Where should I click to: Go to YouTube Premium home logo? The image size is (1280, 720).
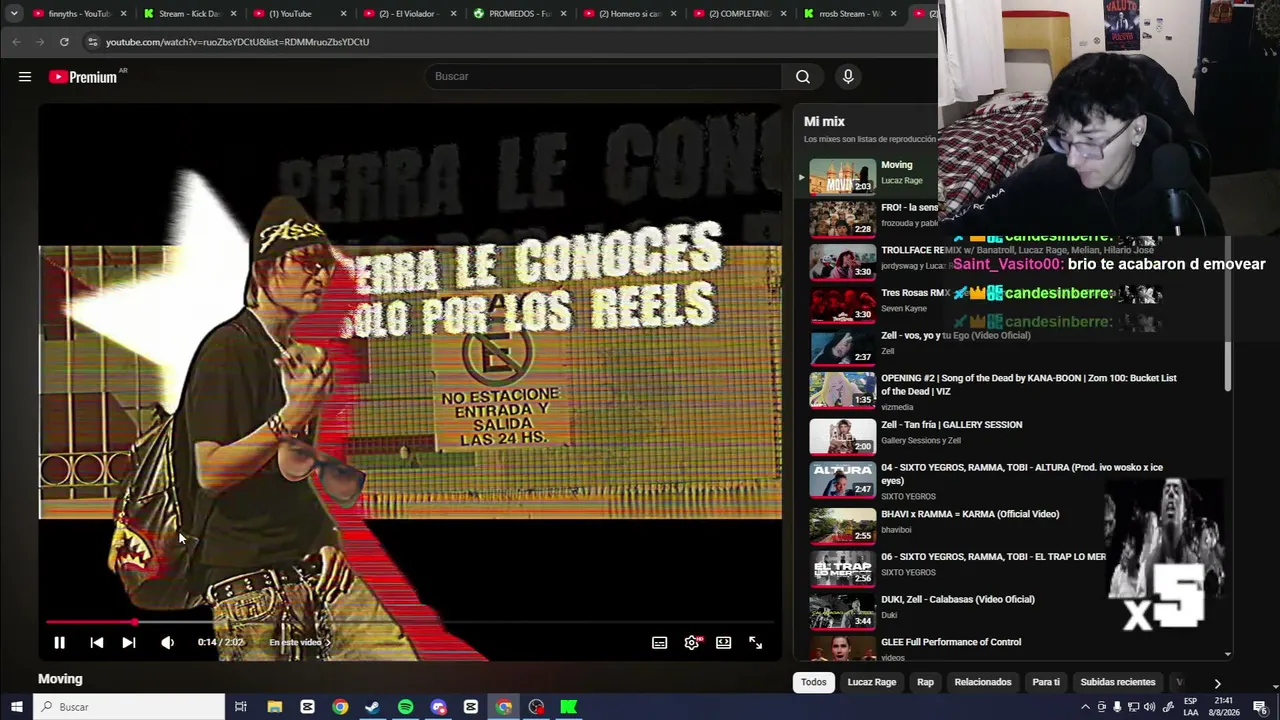84,77
